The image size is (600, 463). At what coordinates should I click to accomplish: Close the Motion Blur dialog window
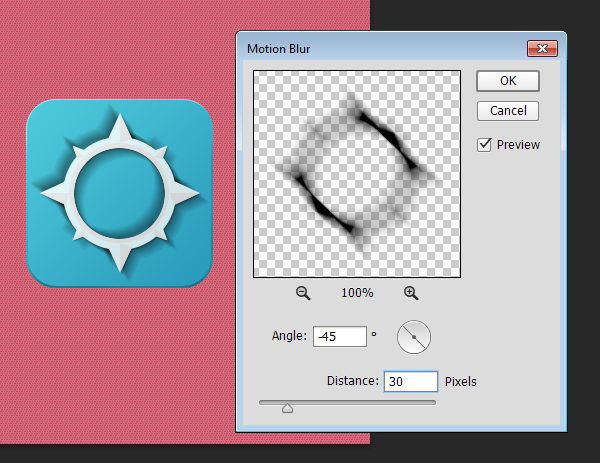(x=542, y=48)
